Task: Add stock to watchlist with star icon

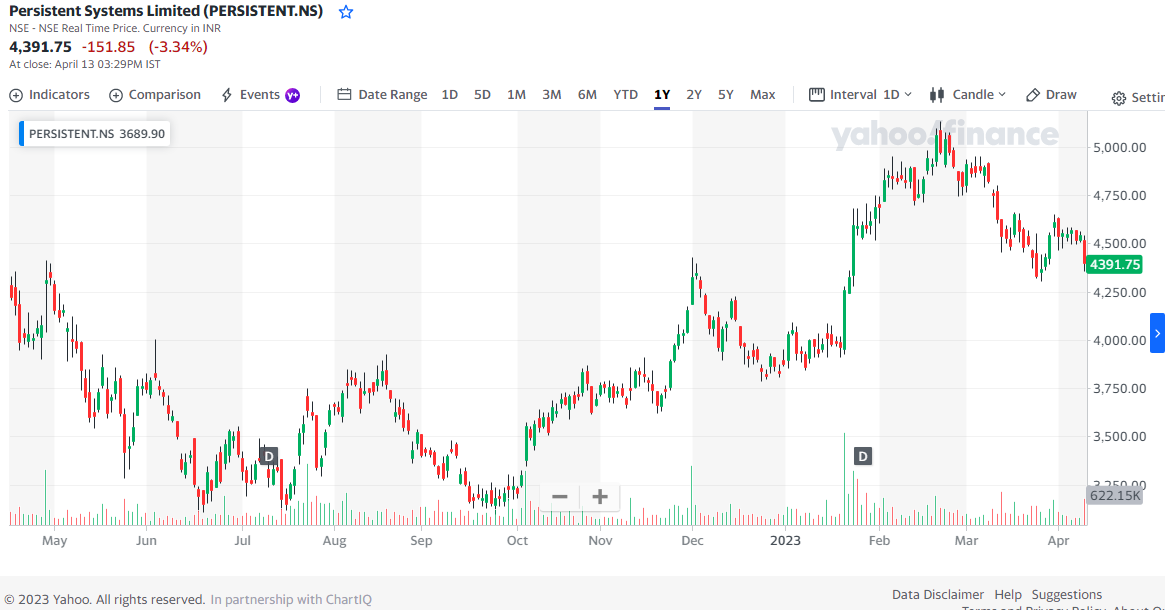Action: coord(345,12)
